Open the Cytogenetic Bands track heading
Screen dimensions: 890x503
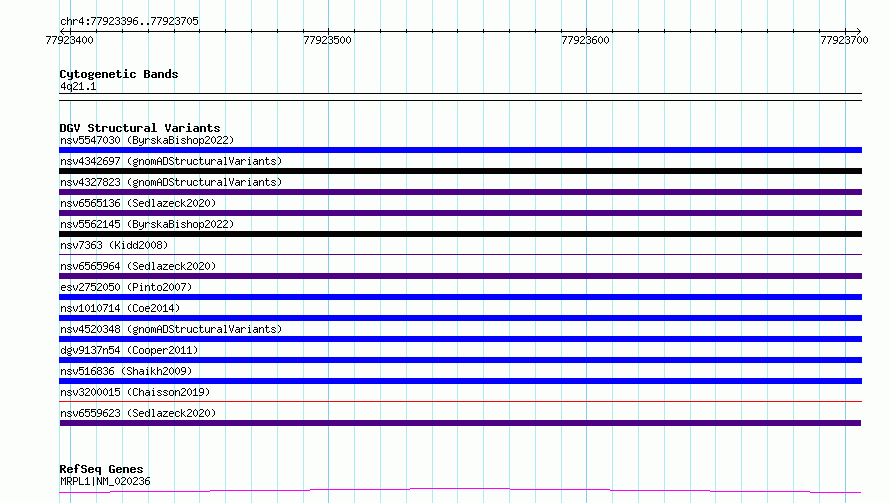pos(119,74)
